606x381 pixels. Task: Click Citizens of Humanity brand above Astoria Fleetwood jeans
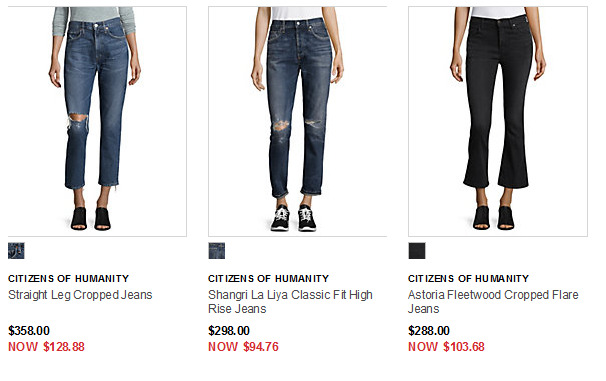pyautogui.click(x=468, y=279)
